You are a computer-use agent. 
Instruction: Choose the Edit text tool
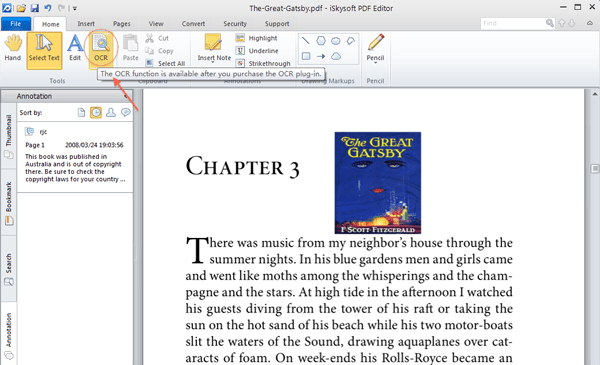click(x=75, y=48)
